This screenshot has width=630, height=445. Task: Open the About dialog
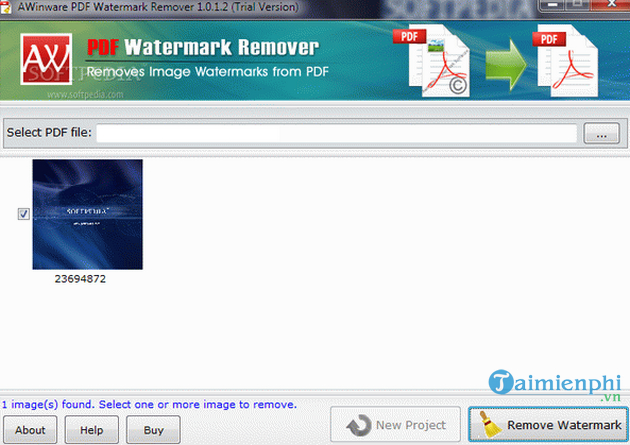30,430
